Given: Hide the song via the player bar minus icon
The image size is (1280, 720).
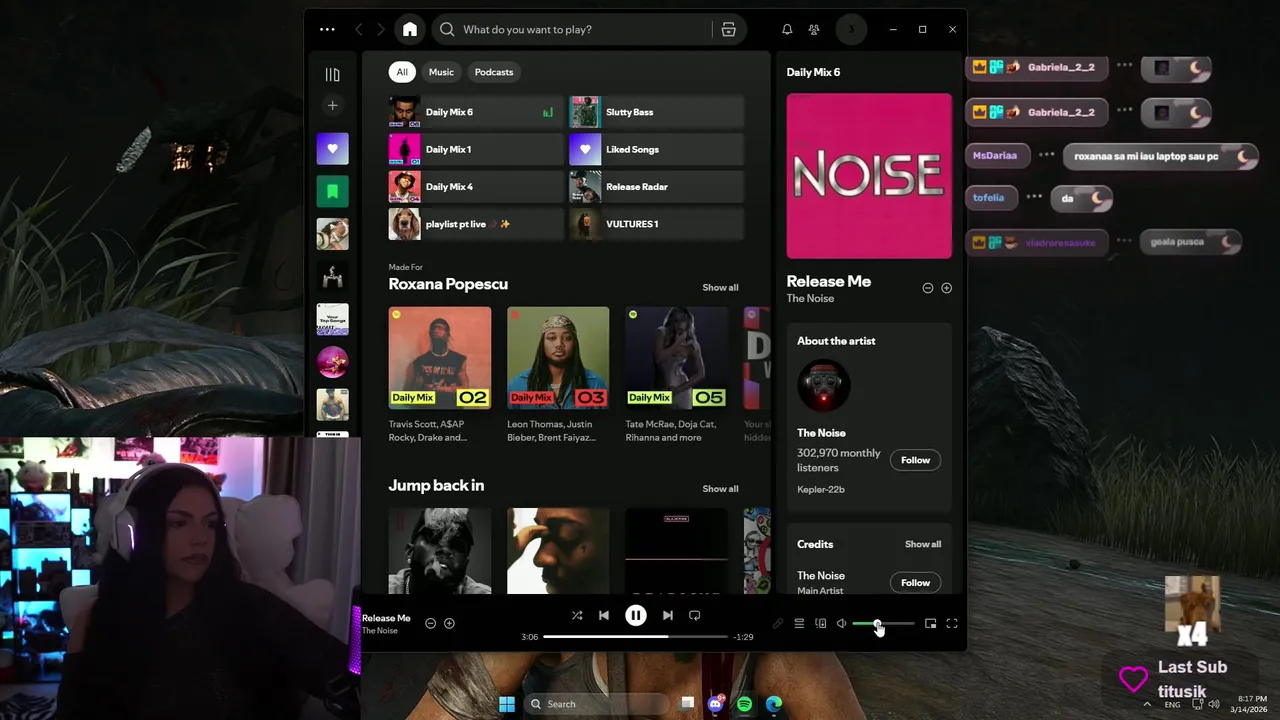Looking at the screenshot, I should (431, 623).
